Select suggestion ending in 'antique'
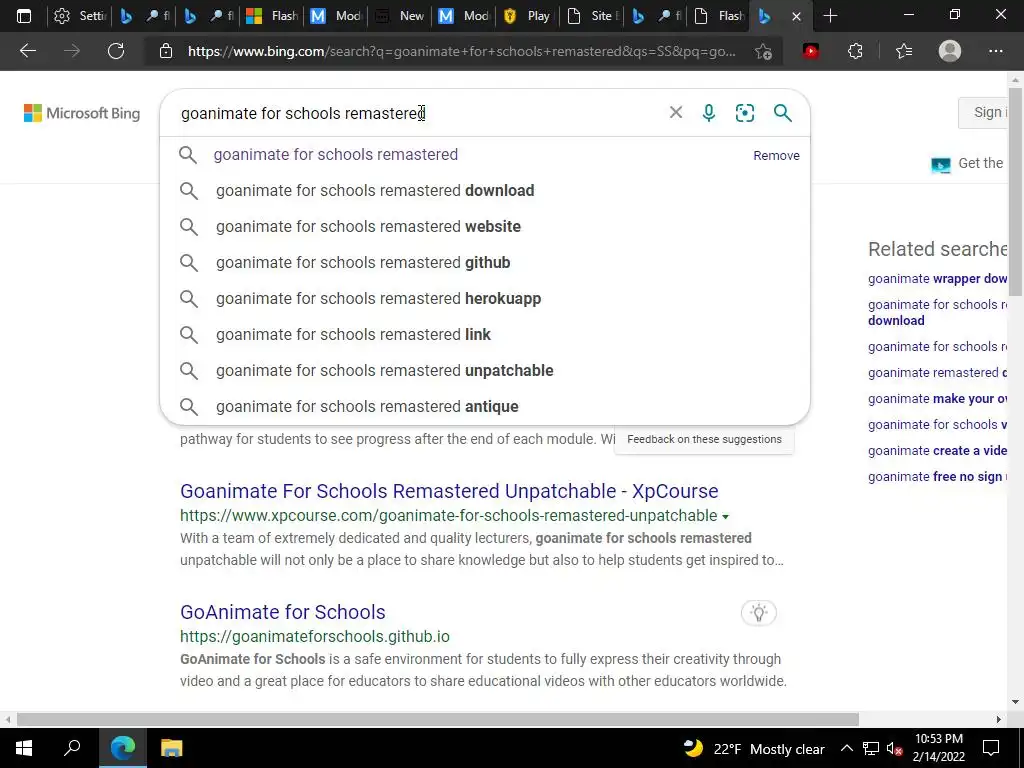The width and height of the screenshot is (1024, 768). pos(485,406)
